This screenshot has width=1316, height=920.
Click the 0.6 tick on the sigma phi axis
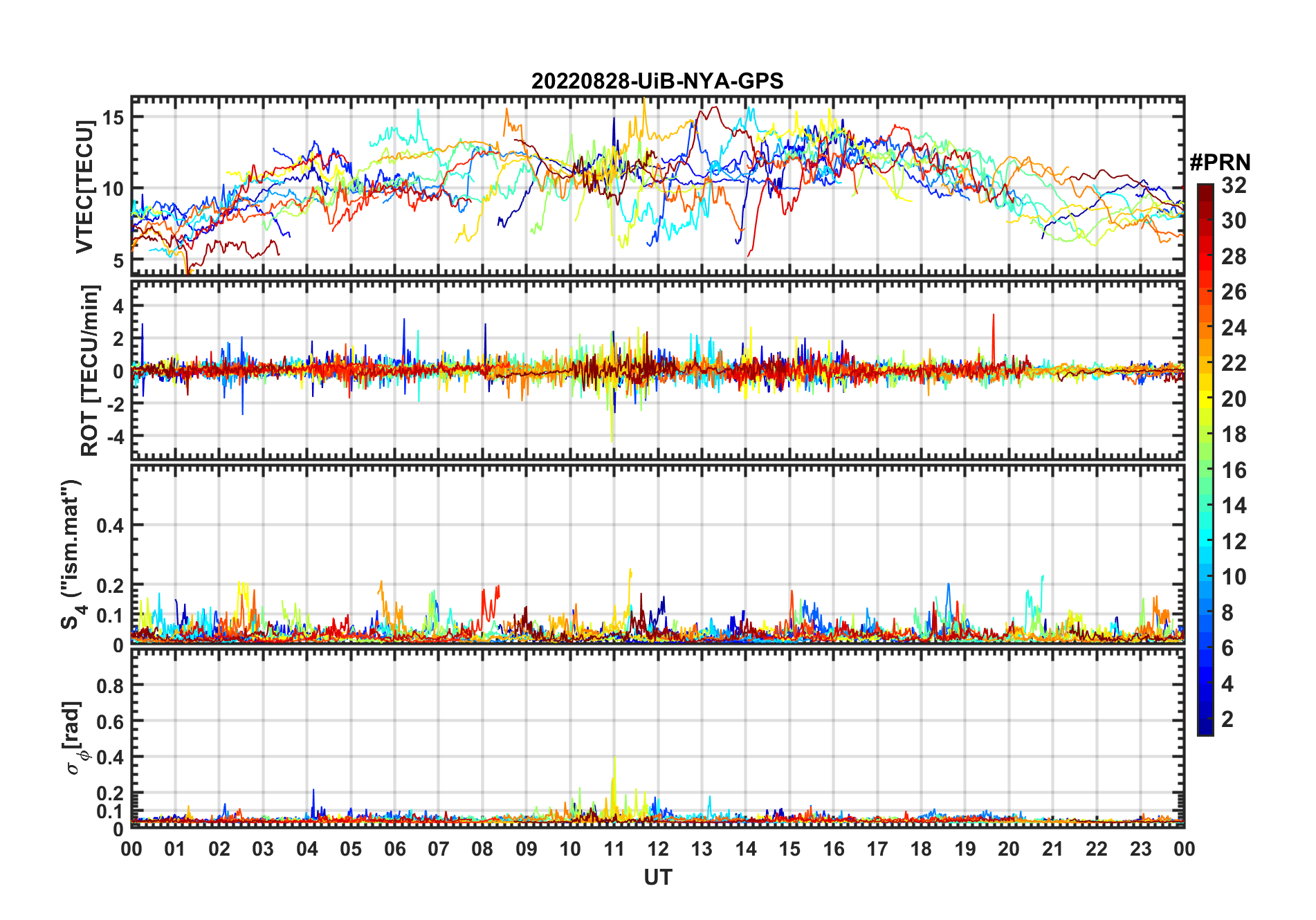(x=110, y=721)
